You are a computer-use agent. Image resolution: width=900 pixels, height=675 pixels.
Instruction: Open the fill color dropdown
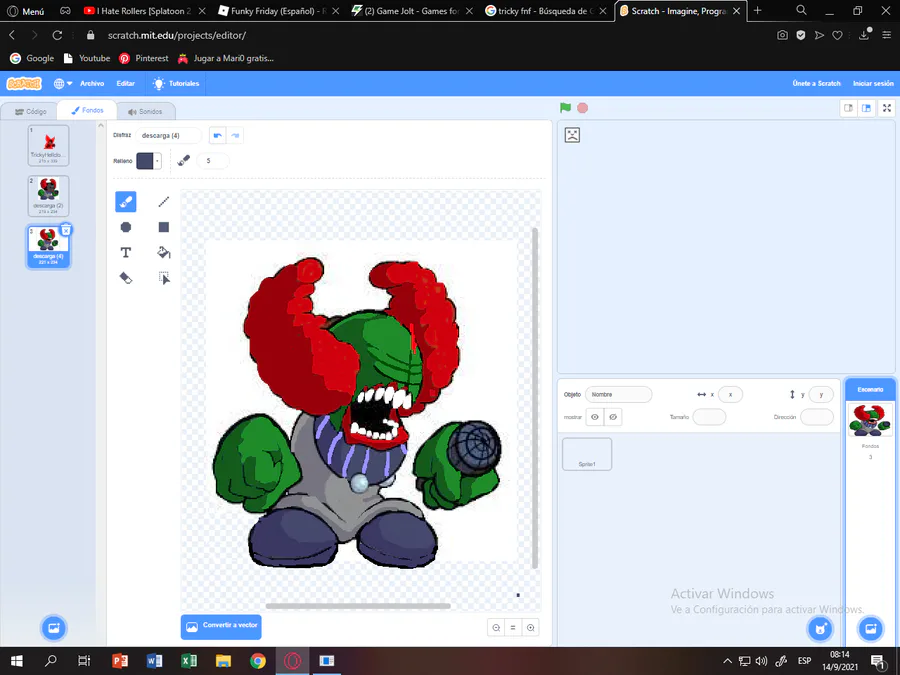tap(149, 161)
